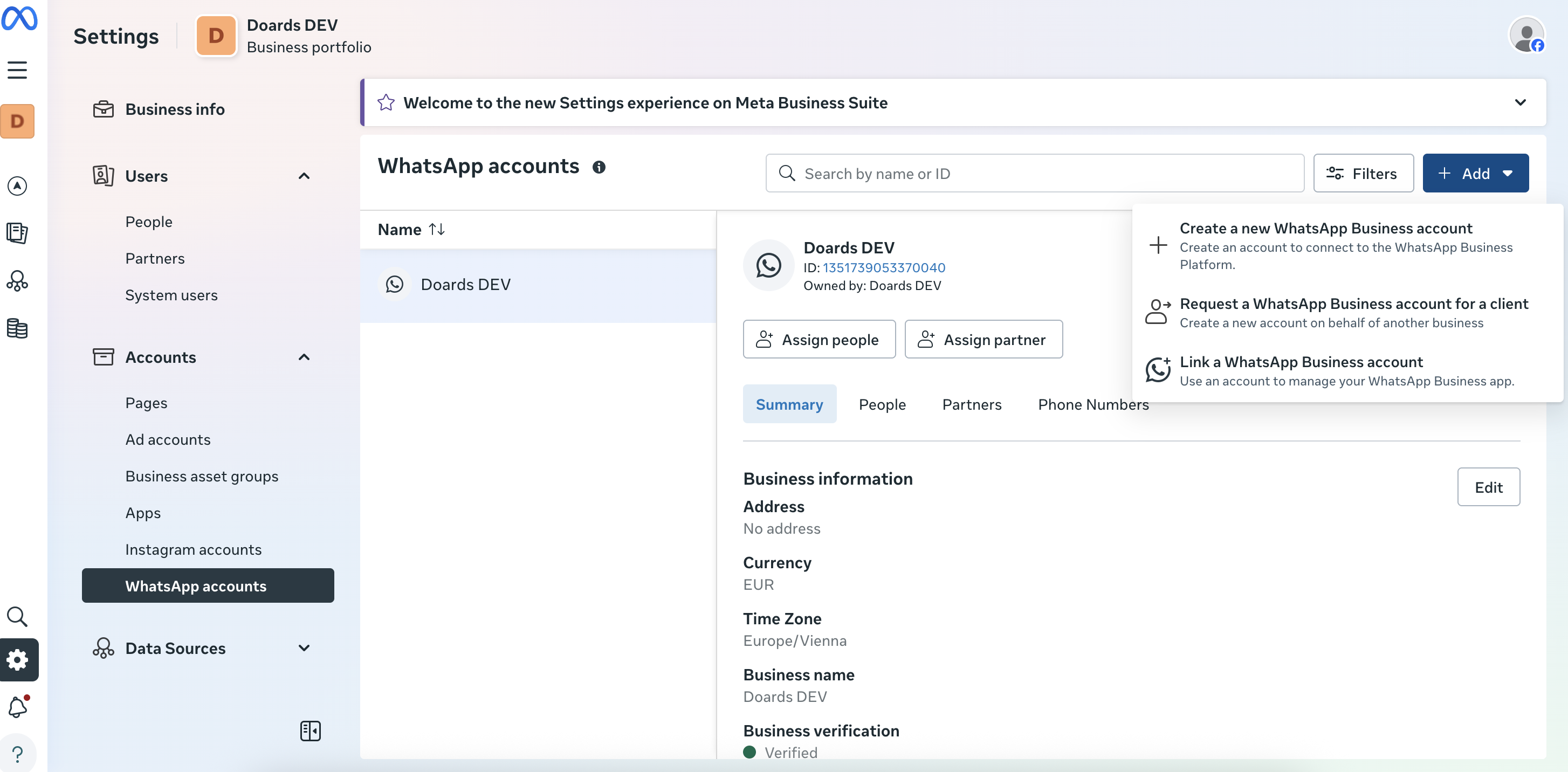The width and height of the screenshot is (1568, 772).
Task: Expand the welcome banner chevron
Action: (1520, 102)
